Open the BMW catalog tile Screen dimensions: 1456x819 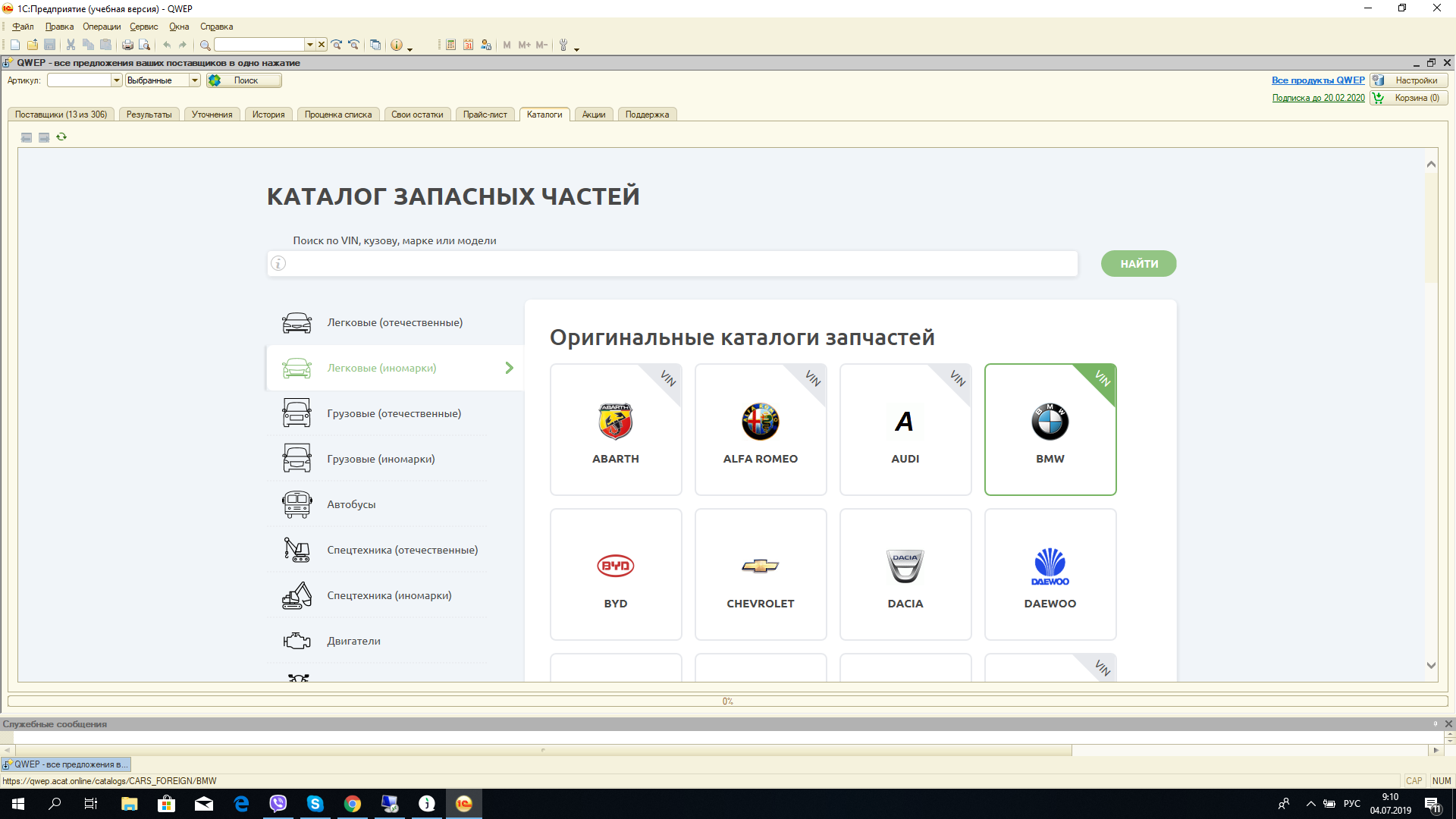(1050, 429)
